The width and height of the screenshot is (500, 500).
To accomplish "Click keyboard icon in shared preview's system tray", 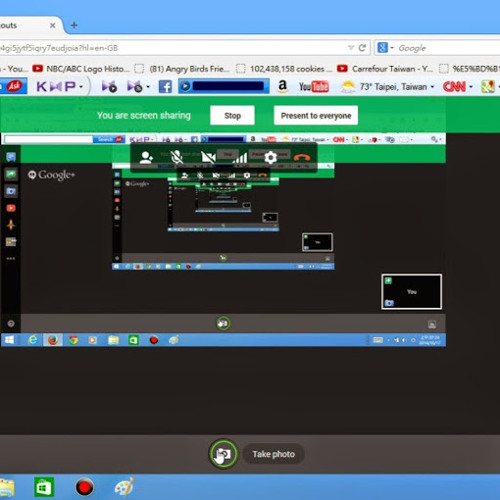I will pyautogui.click(x=378, y=340).
